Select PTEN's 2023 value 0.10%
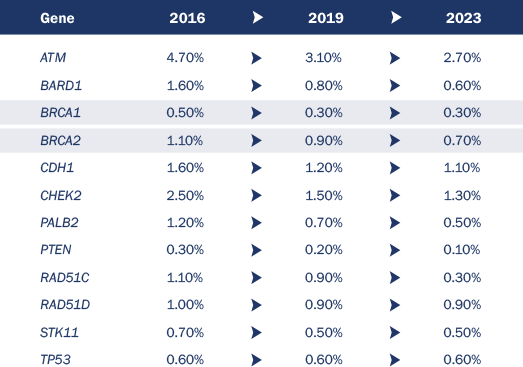Image resolution: width=523 pixels, height=367 pixels. pos(462,250)
